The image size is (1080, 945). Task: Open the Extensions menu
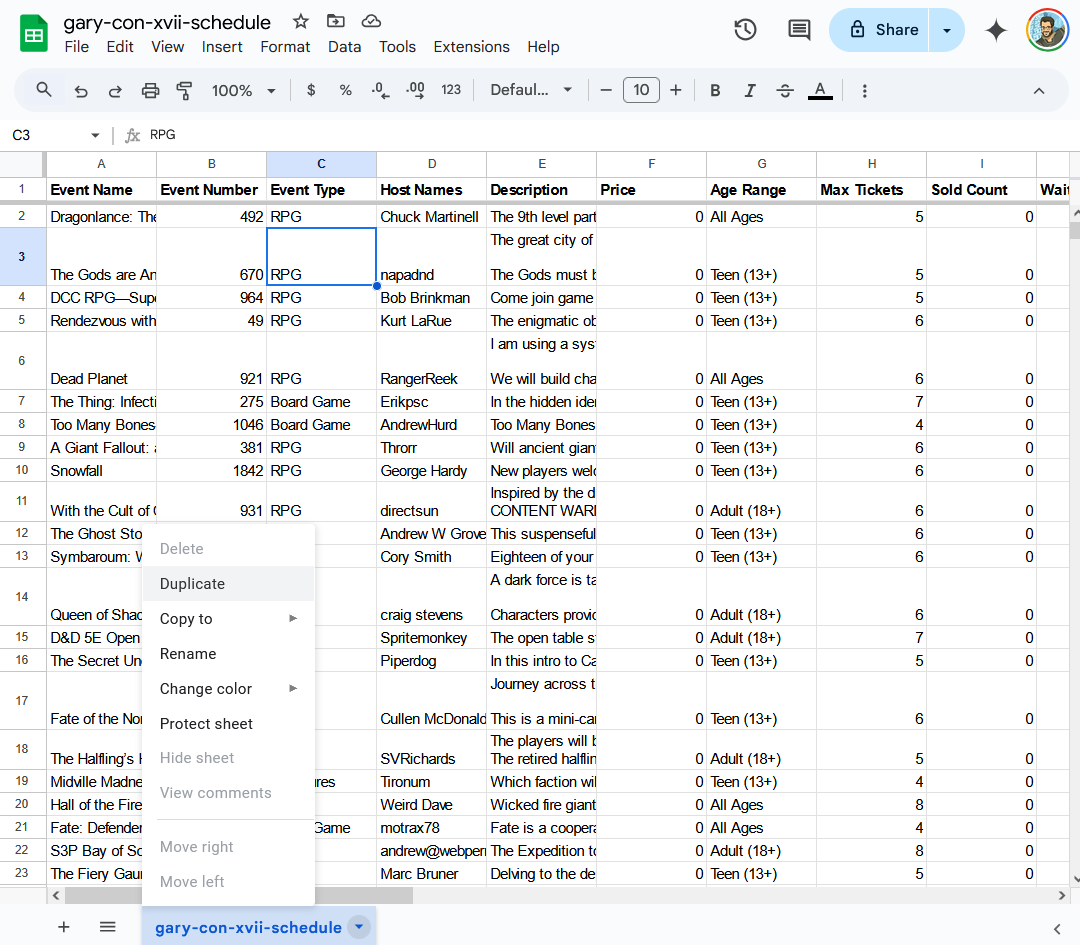(x=471, y=47)
